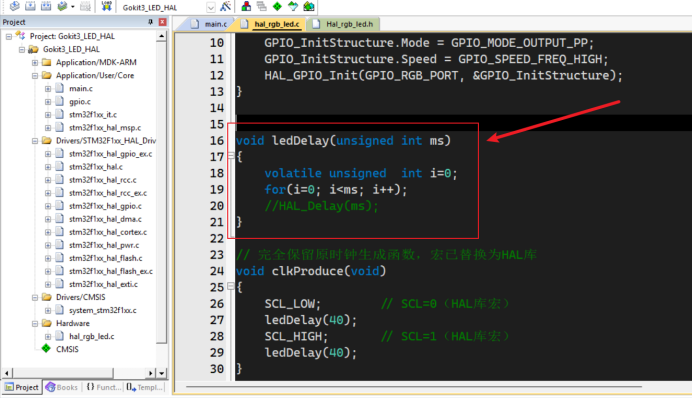Select stm32f1xx_hal_exti.c file
Viewport: 692px width, 399px height.
pyautogui.click(x=103, y=285)
